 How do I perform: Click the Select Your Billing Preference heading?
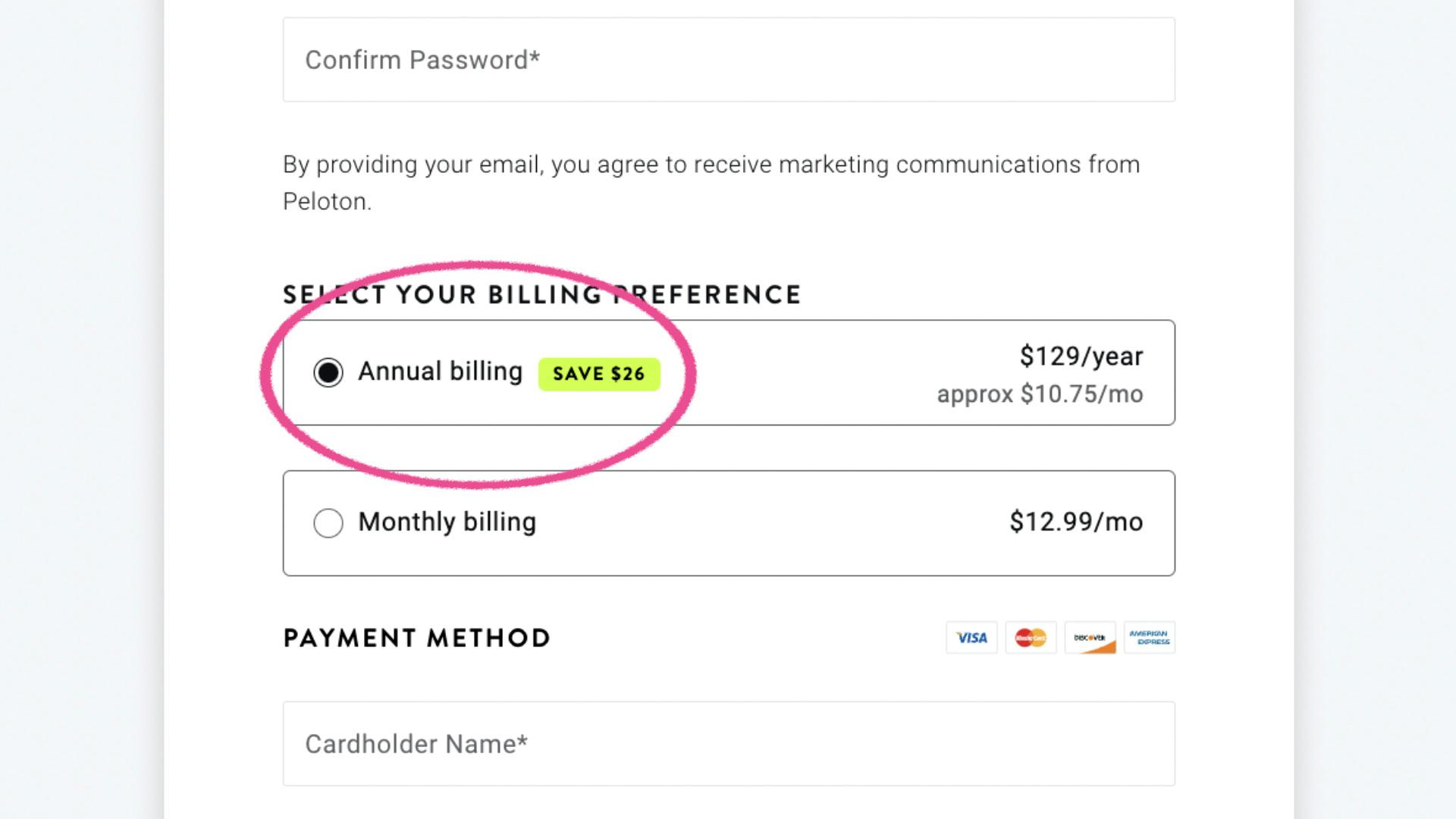[x=541, y=294]
